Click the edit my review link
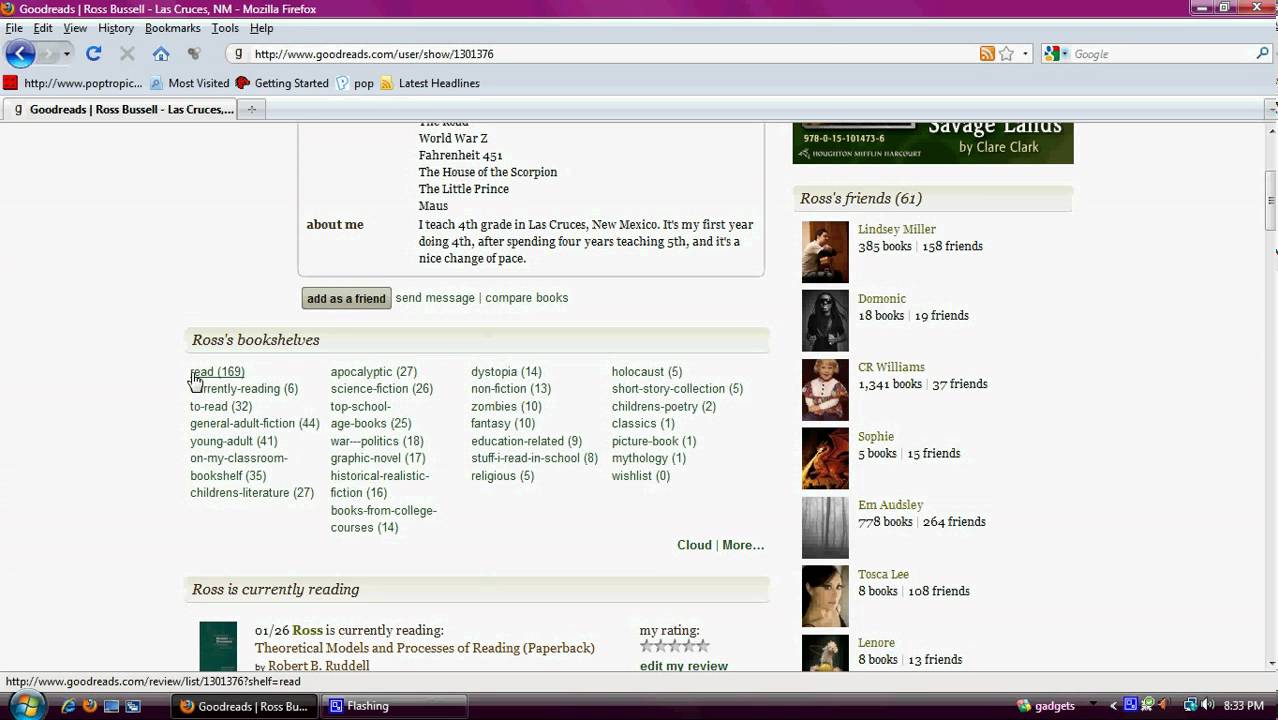The width and height of the screenshot is (1278, 720). coord(684,666)
